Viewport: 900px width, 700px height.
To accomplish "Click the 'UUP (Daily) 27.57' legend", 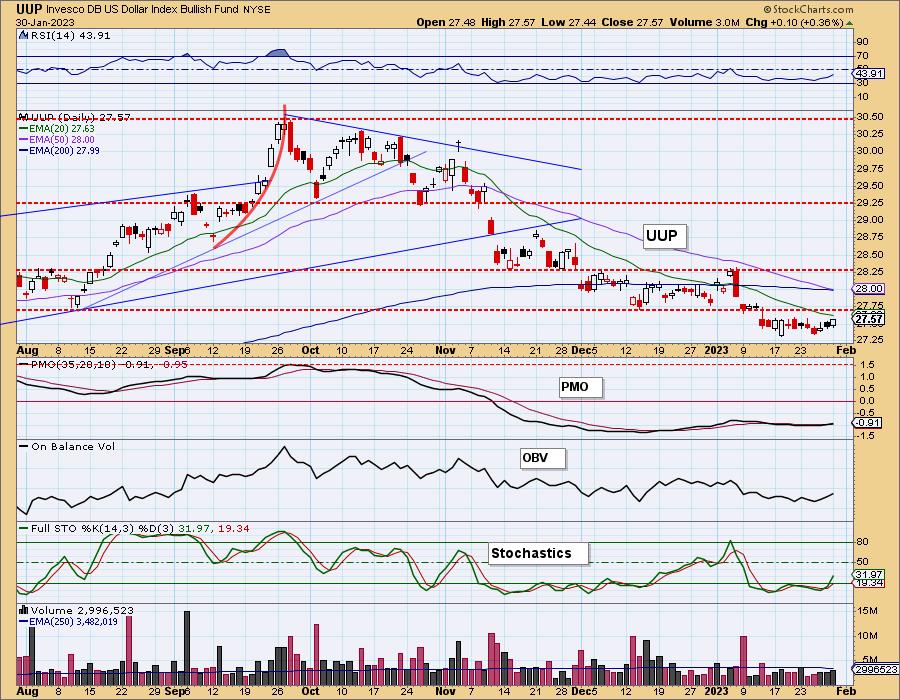I will tap(79, 117).
